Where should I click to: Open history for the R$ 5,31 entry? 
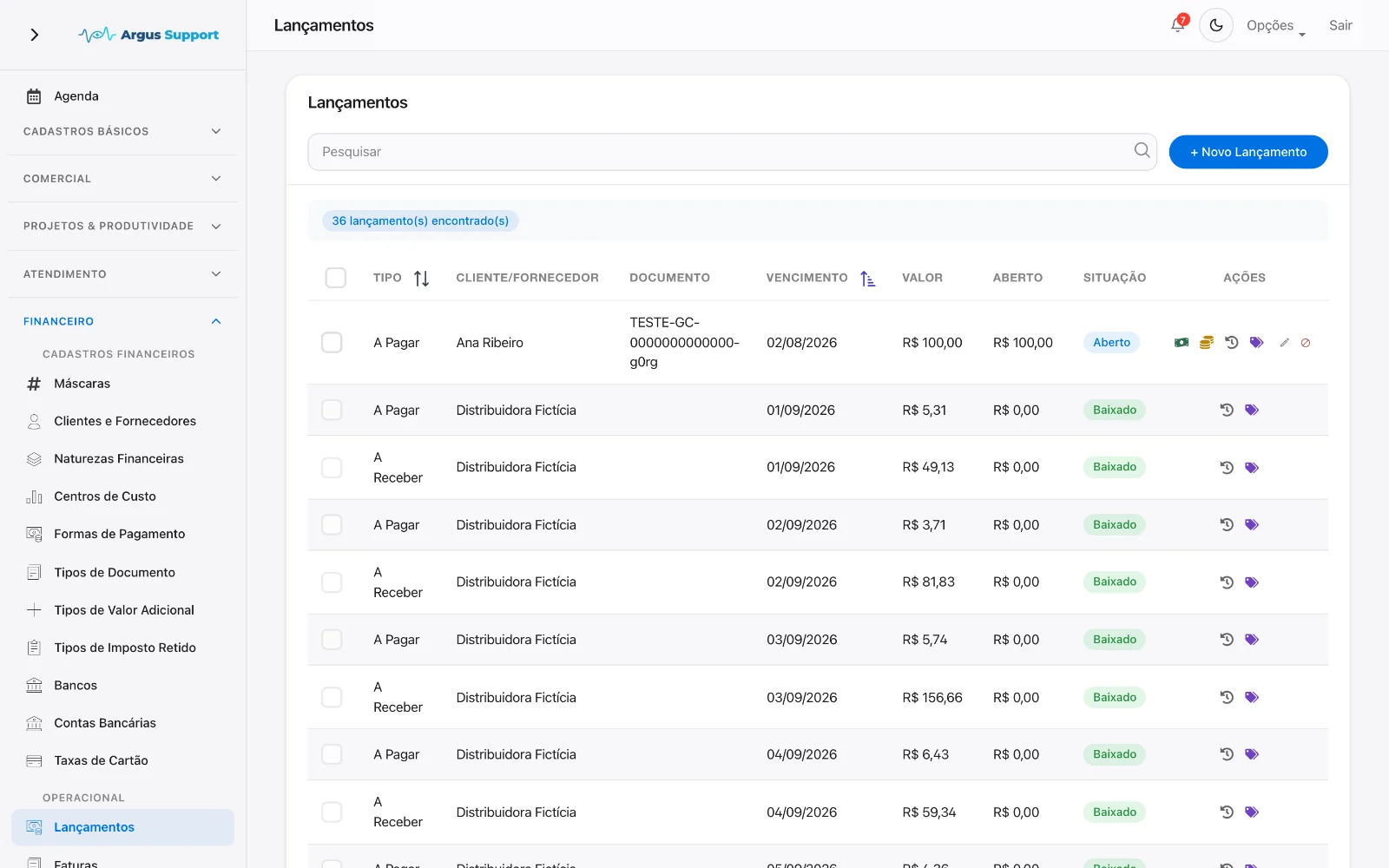[1227, 410]
